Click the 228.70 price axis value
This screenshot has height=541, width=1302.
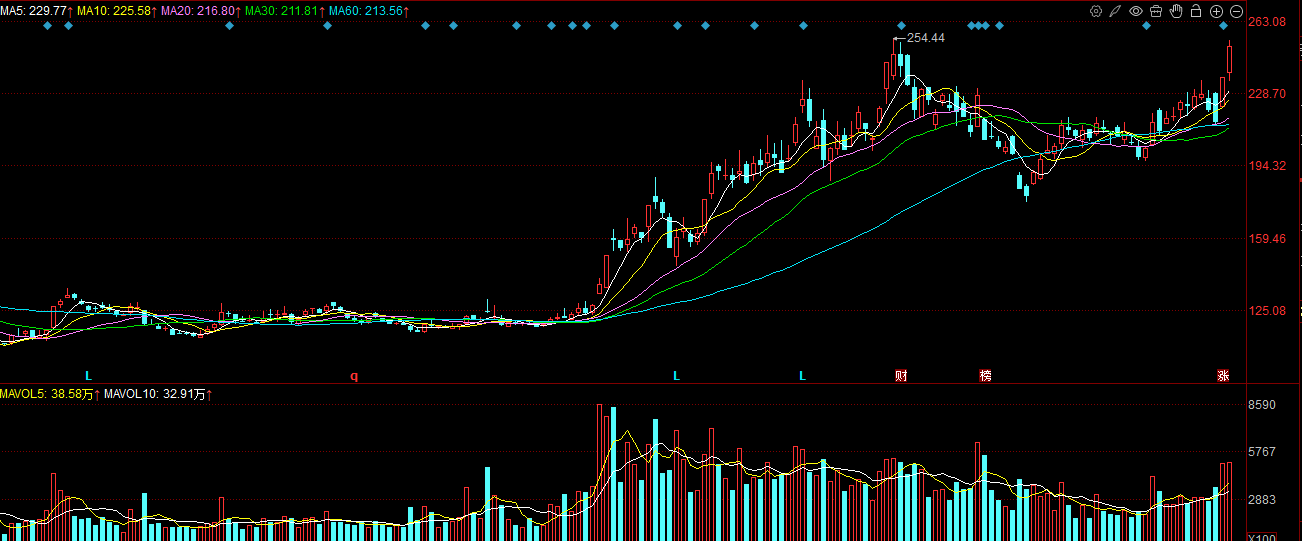click(x=1266, y=93)
